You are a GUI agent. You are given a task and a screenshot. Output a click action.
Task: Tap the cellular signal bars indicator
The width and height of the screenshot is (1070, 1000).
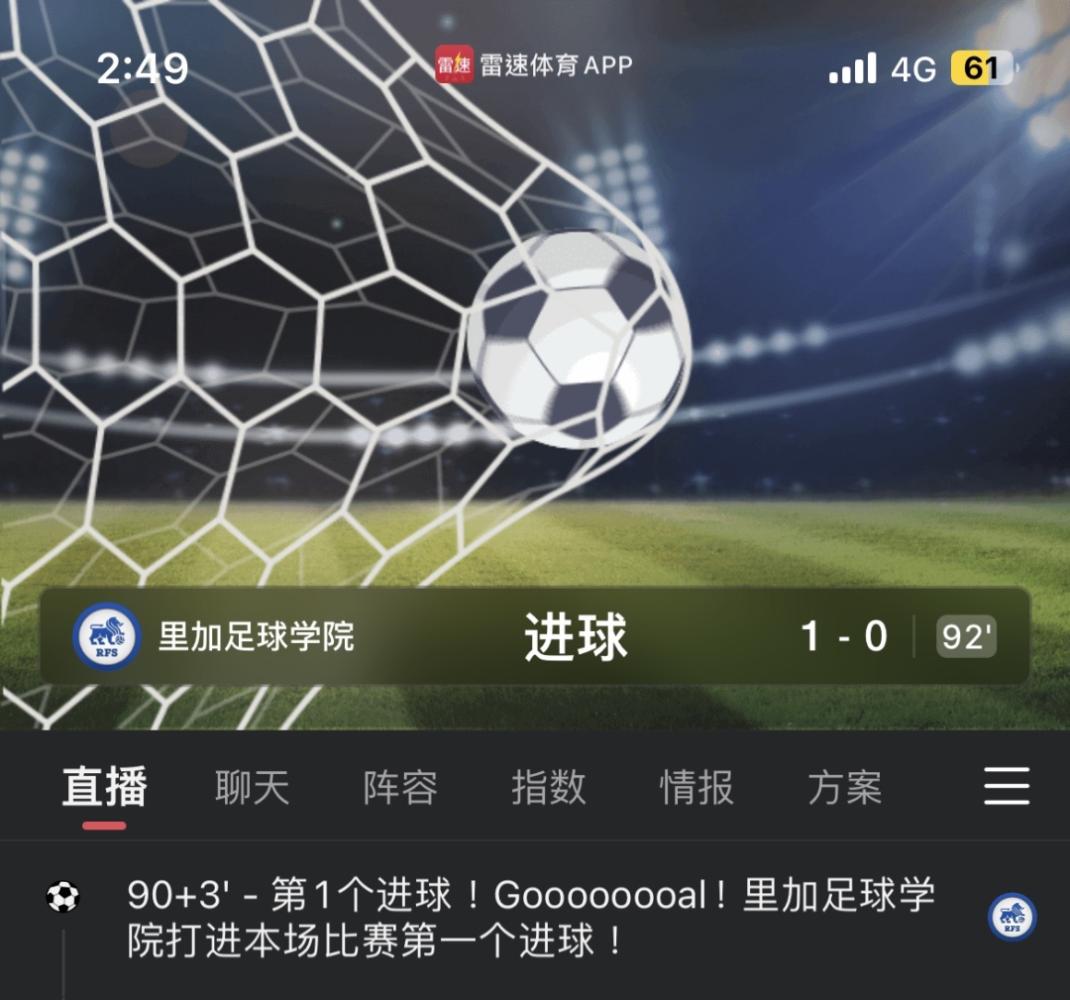click(x=853, y=68)
